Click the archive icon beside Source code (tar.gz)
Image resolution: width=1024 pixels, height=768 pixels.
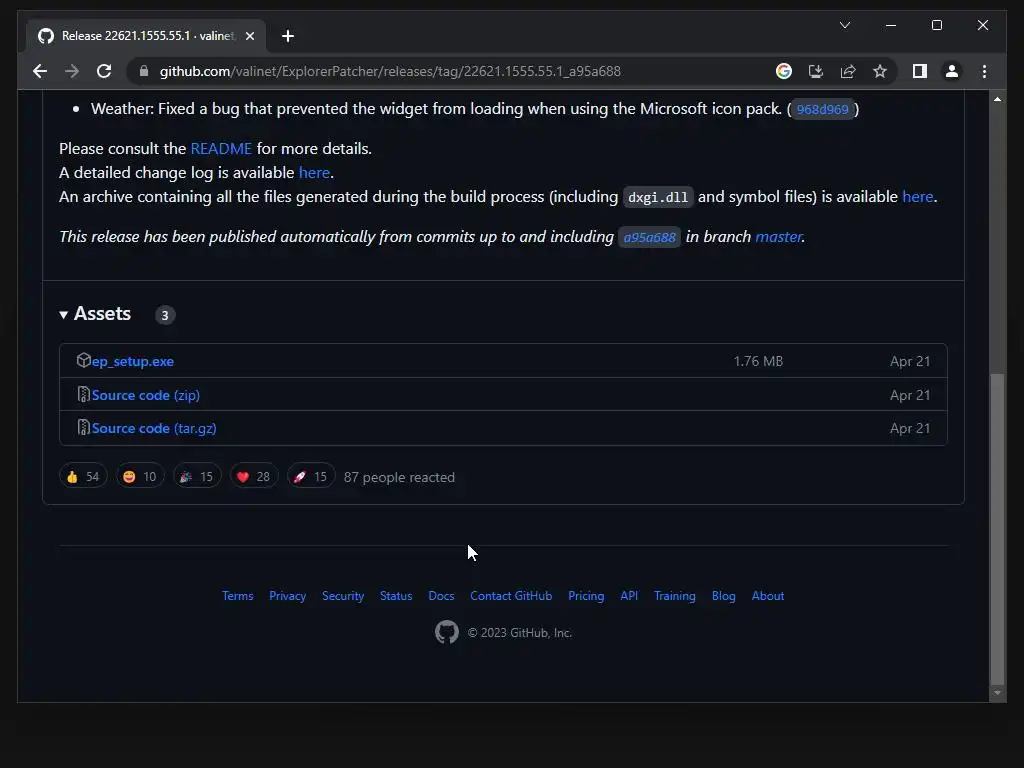[x=83, y=427]
